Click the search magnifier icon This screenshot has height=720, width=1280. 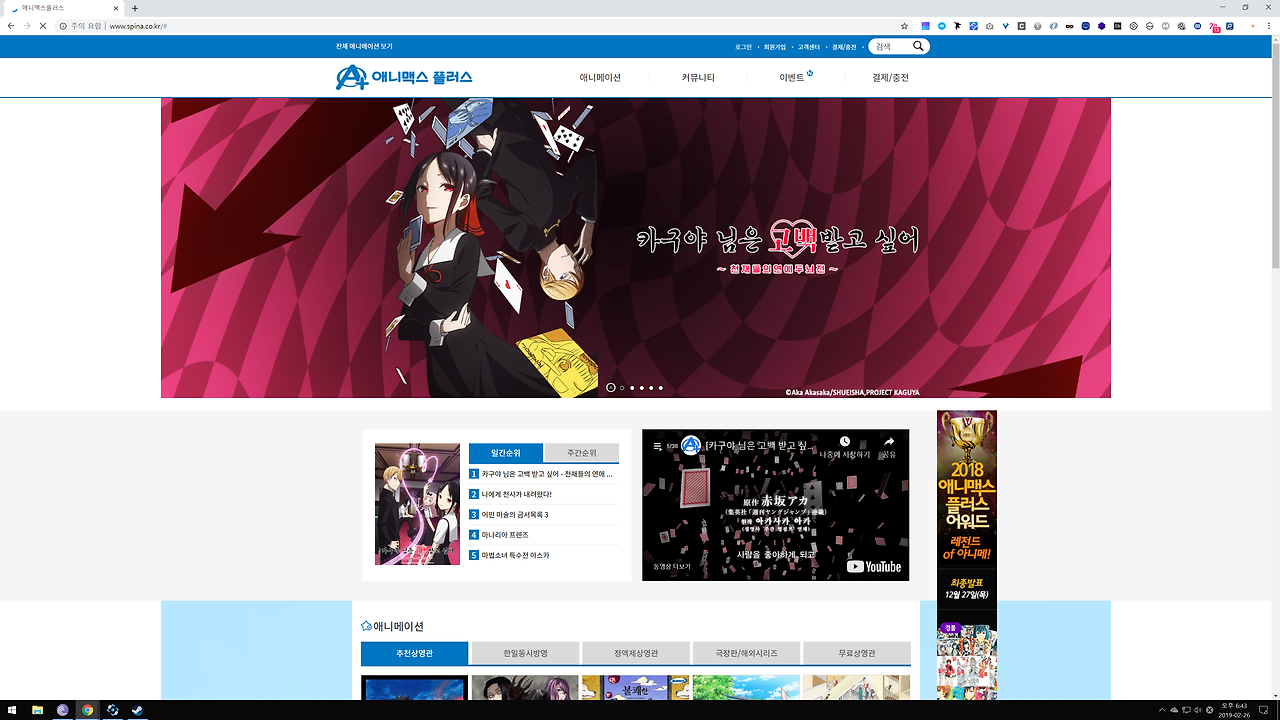coord(918,46)
